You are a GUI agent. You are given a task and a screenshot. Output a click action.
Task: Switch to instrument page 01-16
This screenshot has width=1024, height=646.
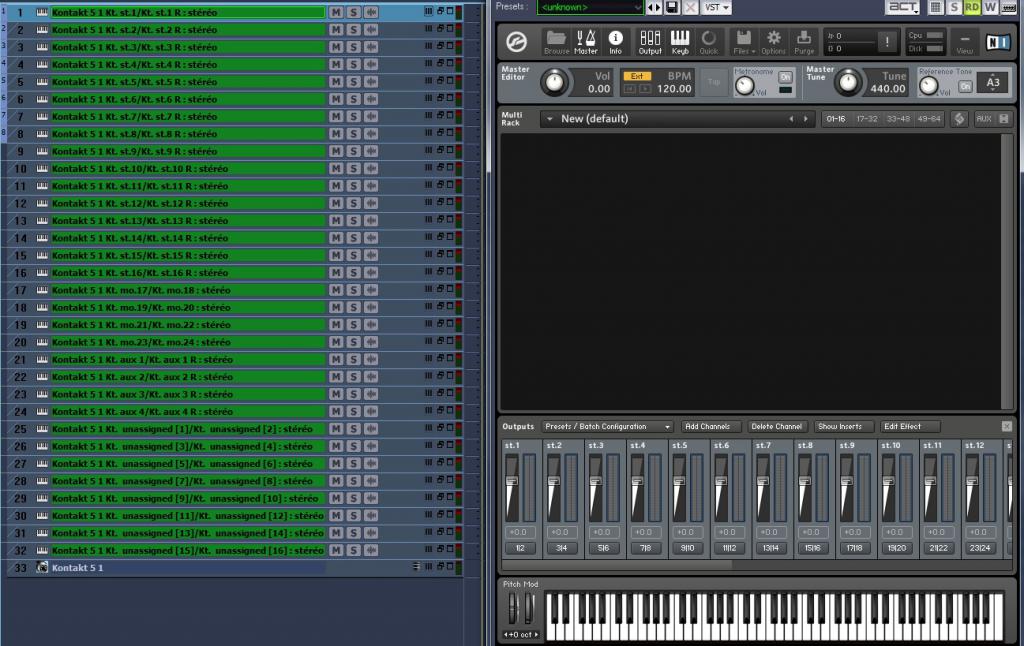835,119
